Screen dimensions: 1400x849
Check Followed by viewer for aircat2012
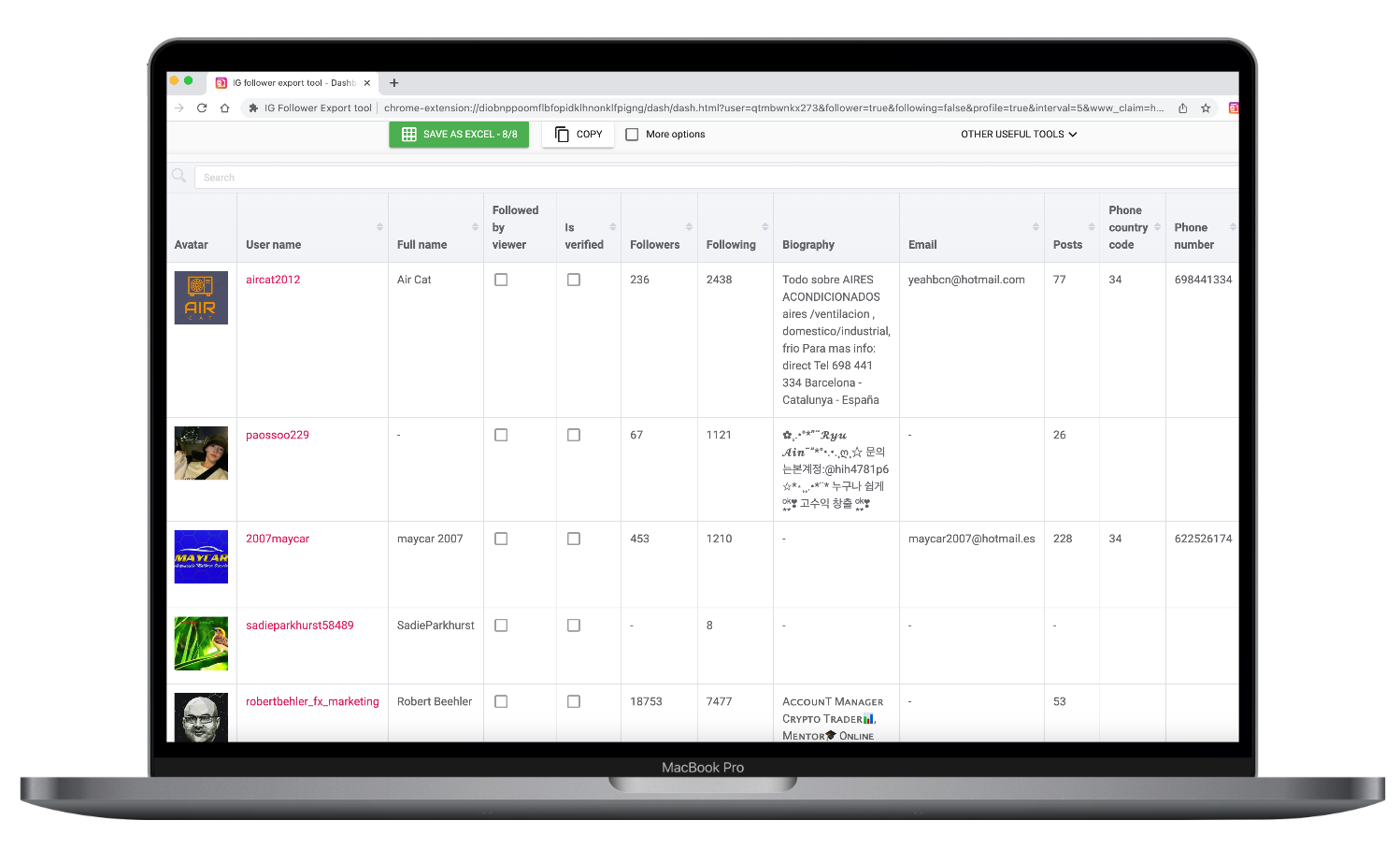pyautogui.click(x=501, y=280)
